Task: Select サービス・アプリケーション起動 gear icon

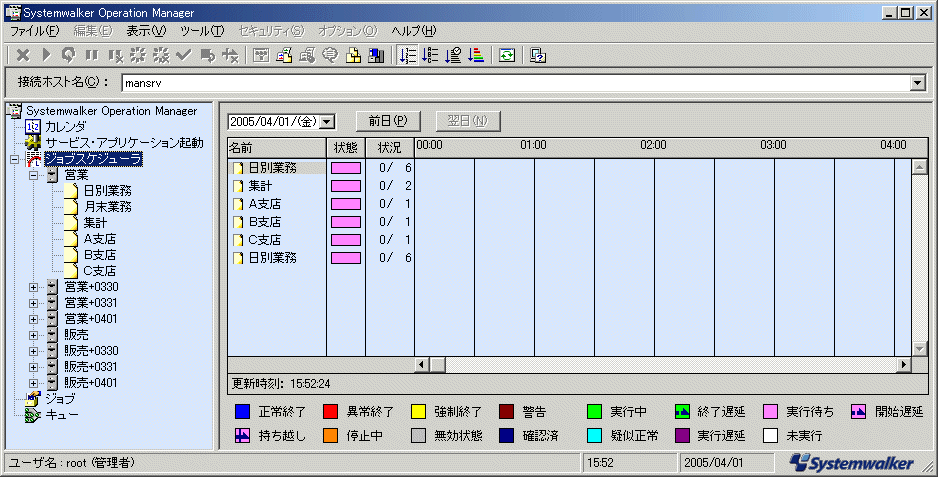Action: tap(33, 143)
